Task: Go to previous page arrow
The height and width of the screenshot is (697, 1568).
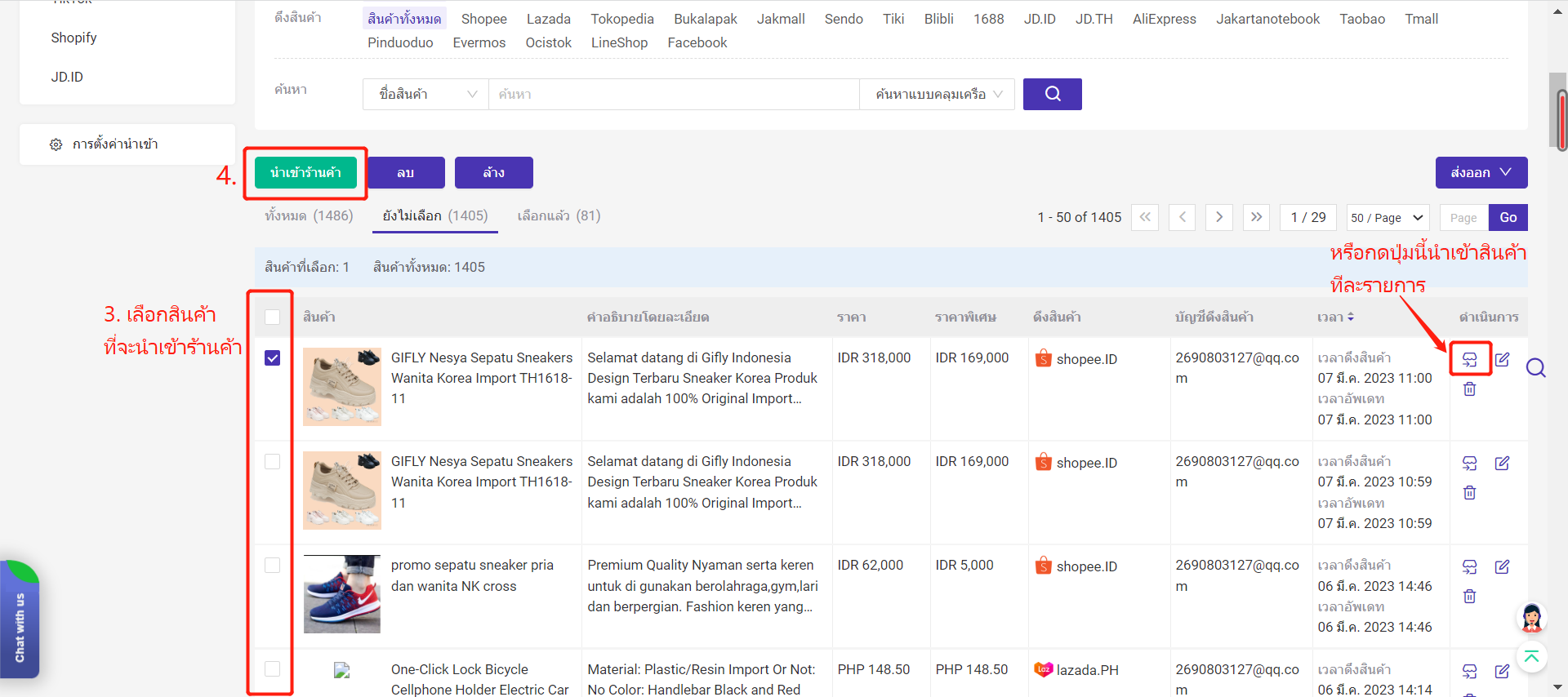Action: click(1183, 217)
